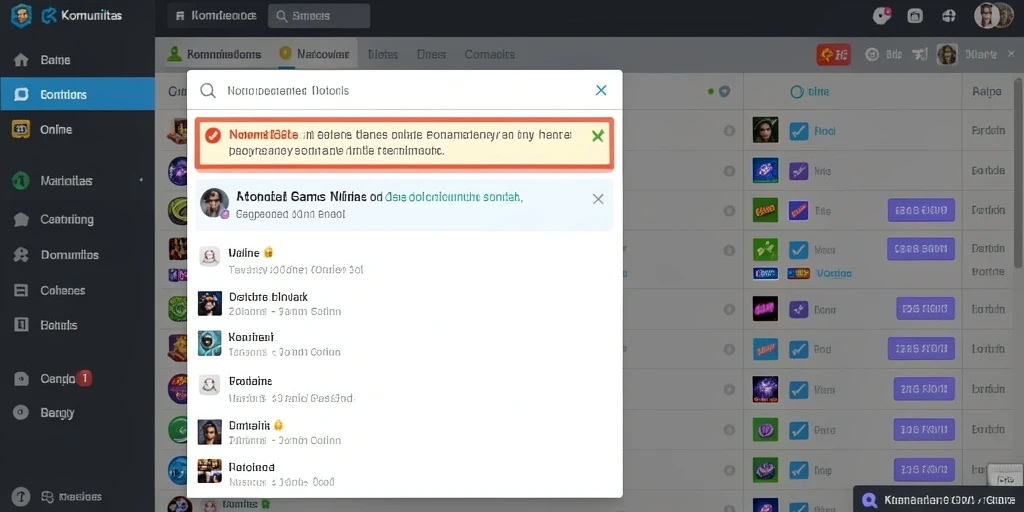The height and width of the screenshot is (512, 1024).
Task: Click the top bar Search field
Action: pos(319,16)
